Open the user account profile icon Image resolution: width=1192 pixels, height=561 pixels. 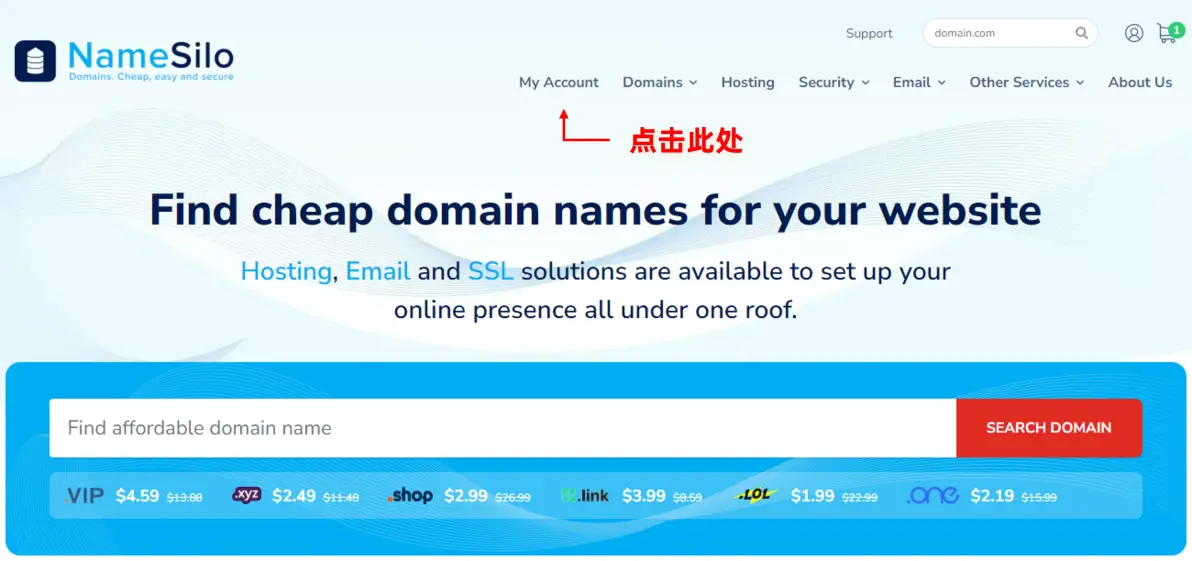(x=1133, y=33)
